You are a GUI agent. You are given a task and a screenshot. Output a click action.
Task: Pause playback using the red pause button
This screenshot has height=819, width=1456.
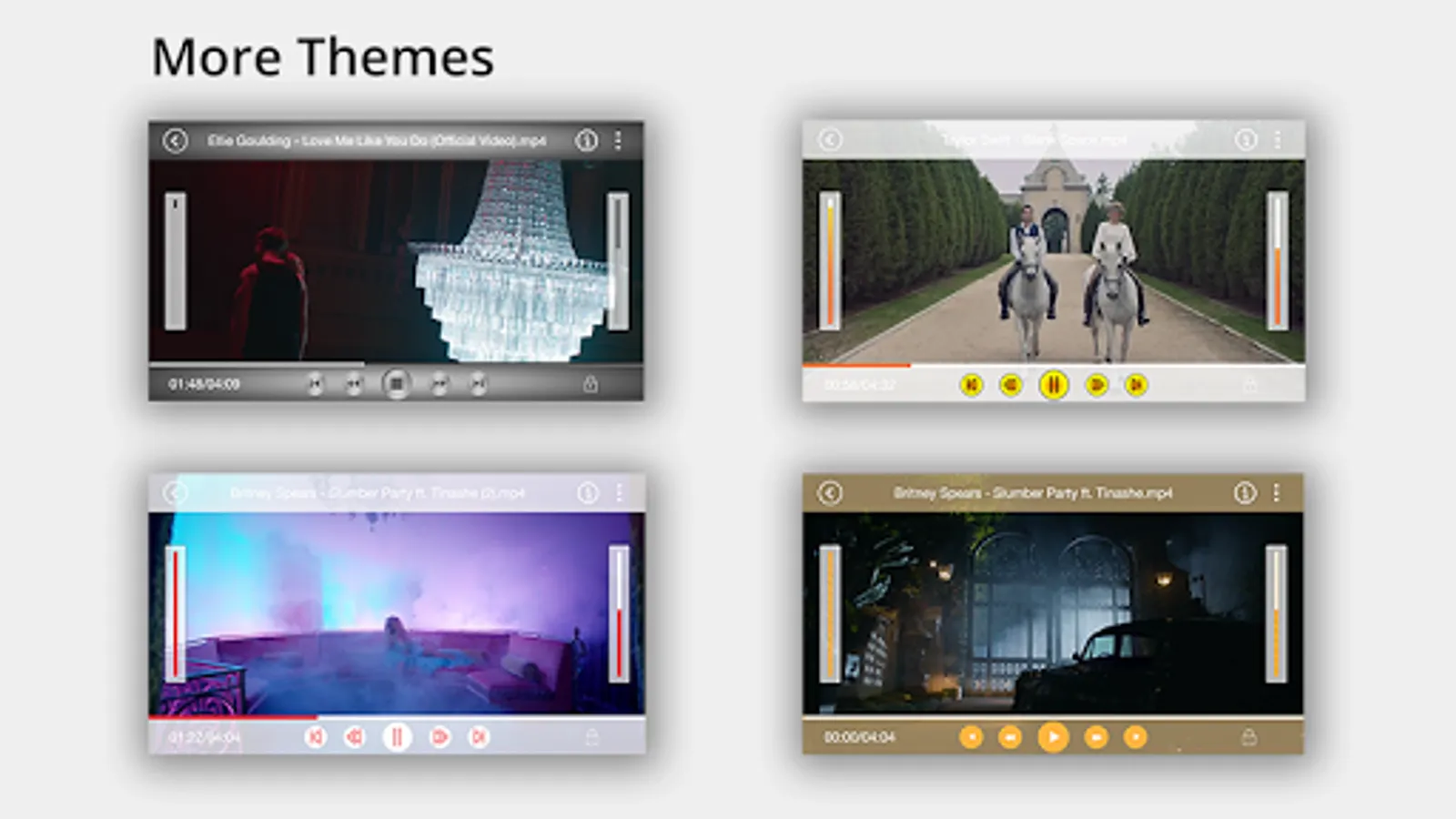397,736
